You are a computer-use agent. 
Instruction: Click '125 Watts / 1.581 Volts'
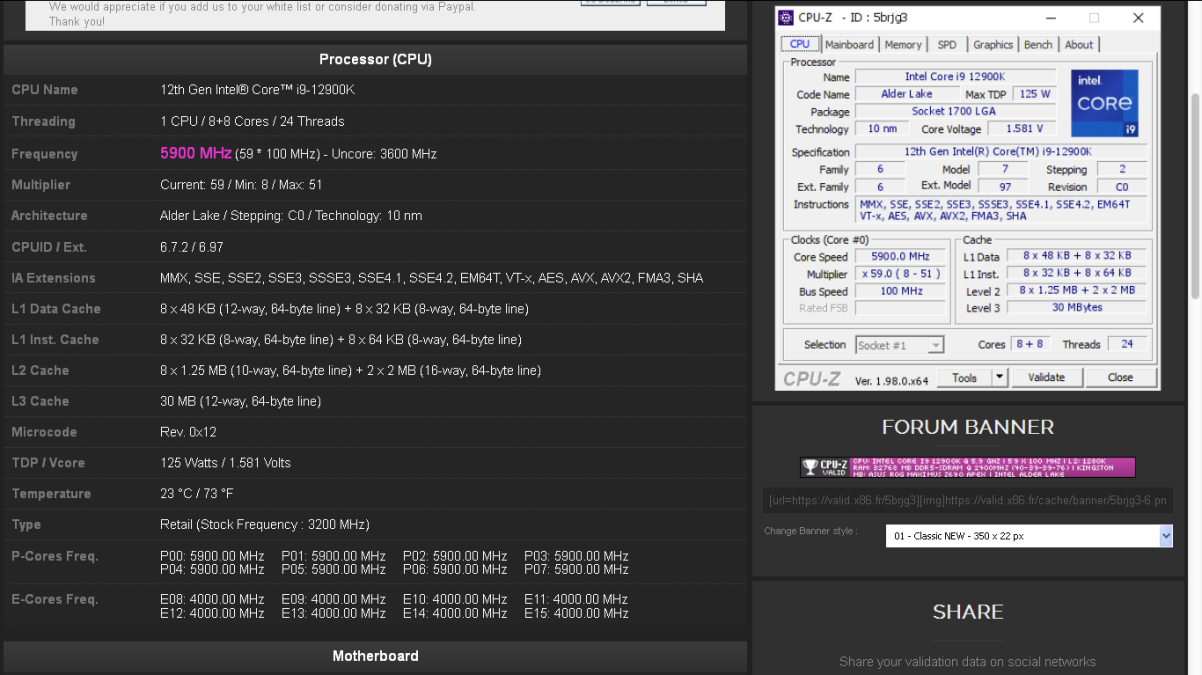pyautogui.click(x=225, y=463)
